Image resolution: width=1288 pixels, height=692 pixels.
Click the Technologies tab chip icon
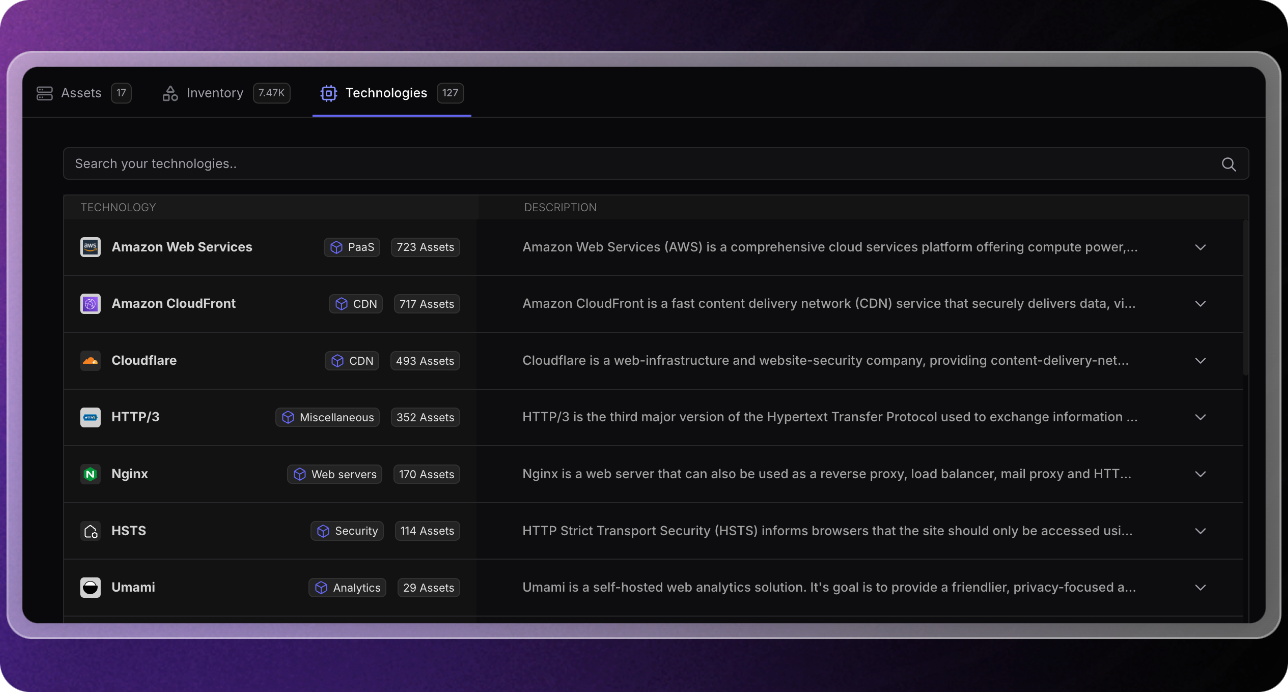[x=328, y=93]
